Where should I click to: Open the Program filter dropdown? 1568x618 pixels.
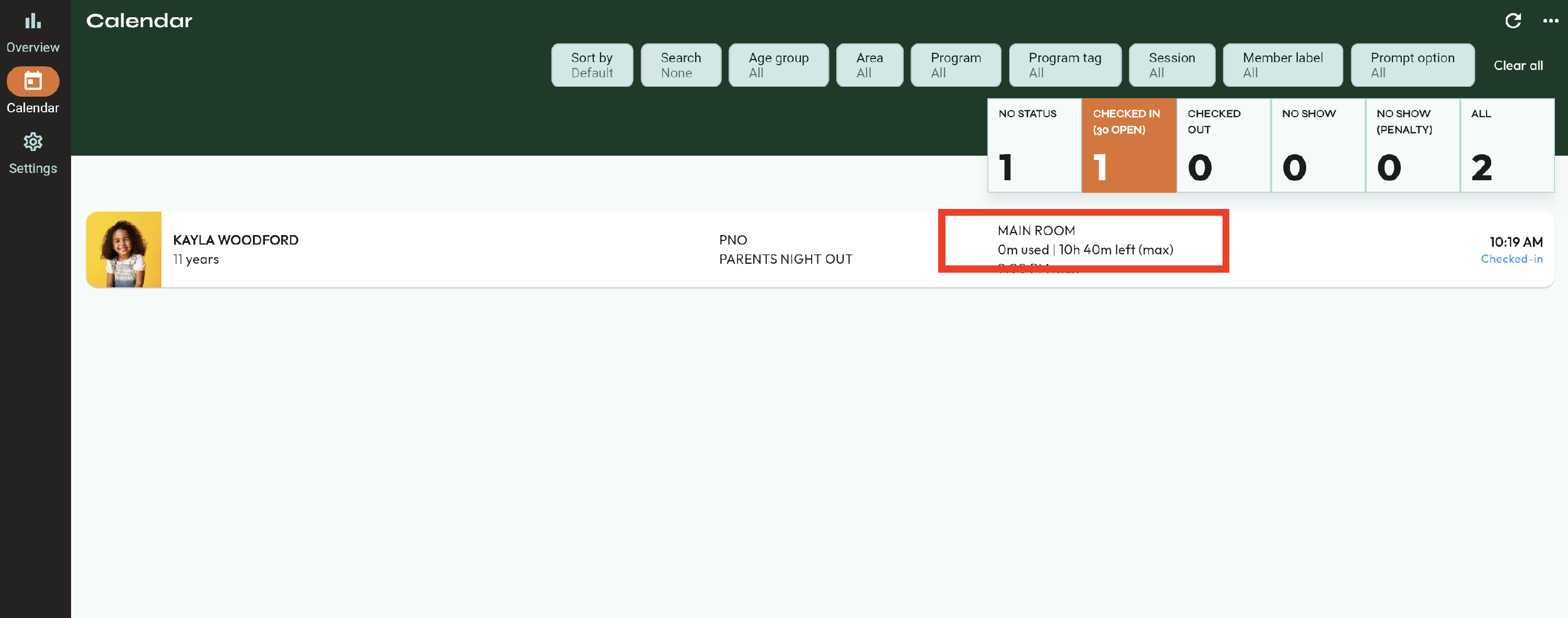coord(955,65)
